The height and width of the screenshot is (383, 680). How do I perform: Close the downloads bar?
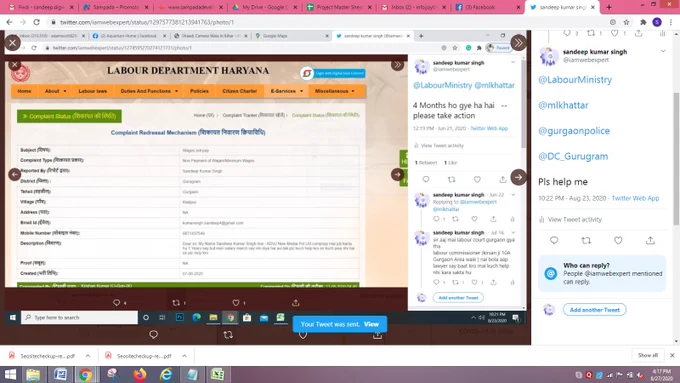tap(672, 355)
